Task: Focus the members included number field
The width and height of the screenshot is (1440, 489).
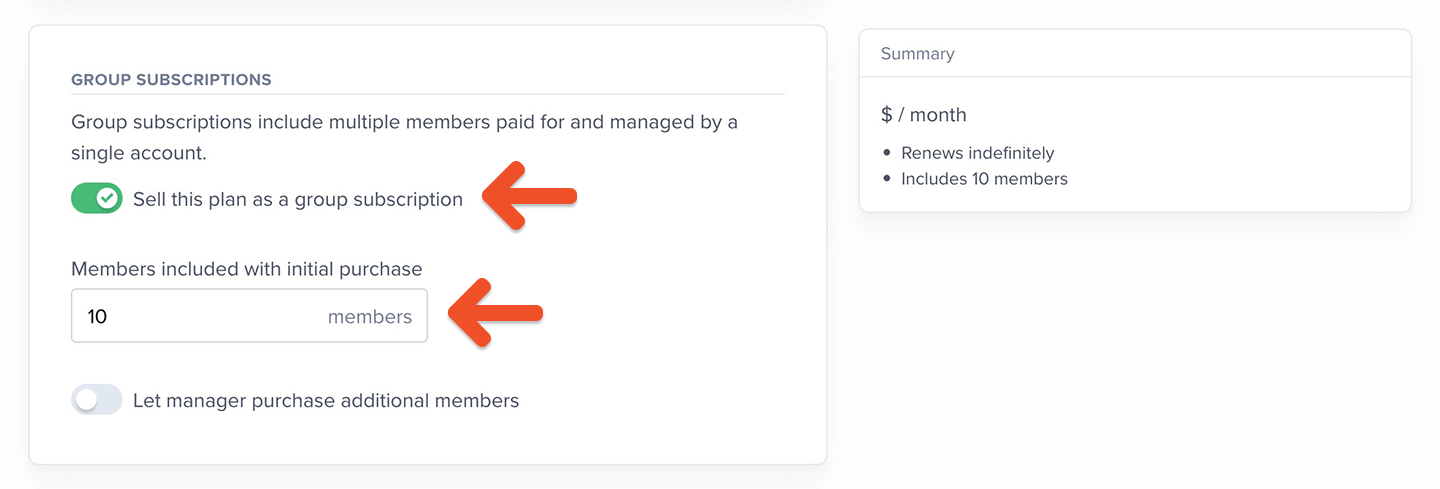Action: pyautogui.click(x=249, y=316)
